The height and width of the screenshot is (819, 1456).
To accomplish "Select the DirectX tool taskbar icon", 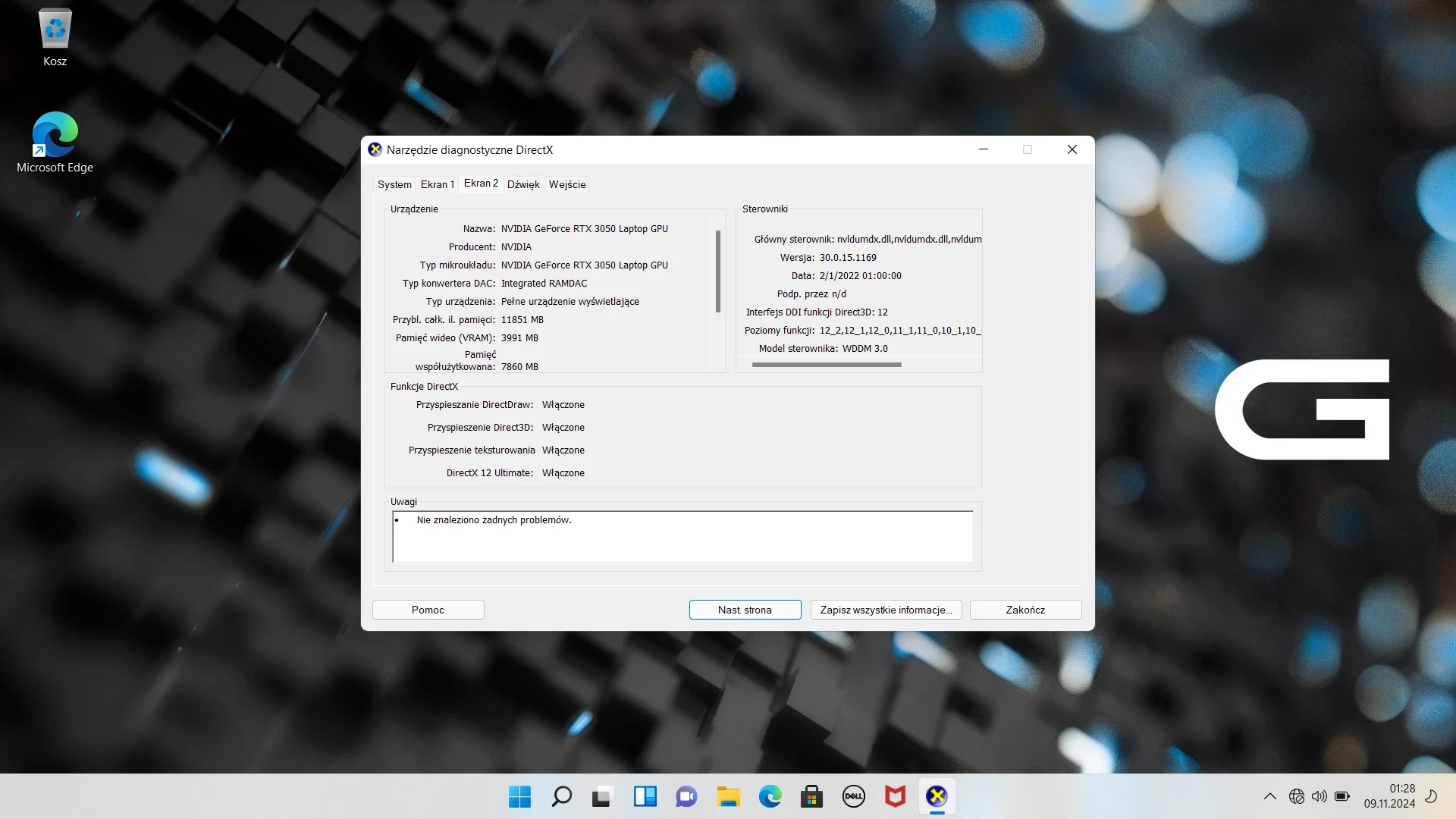I will point(937,797).
